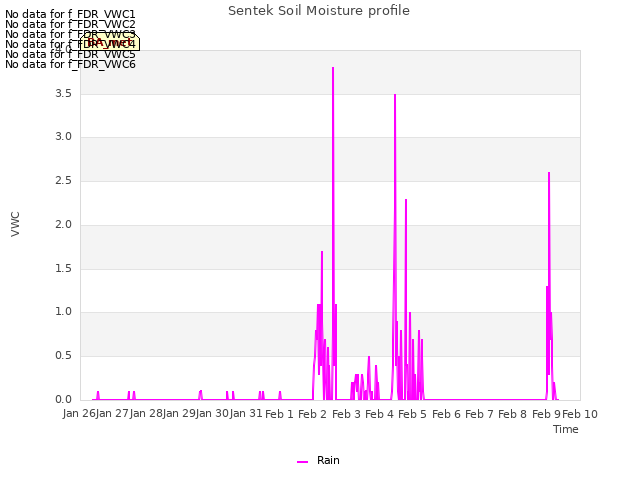640x480 pixels.
Task: Click the Rain peak reaching 2.6 on Feb 9
Action: (549, 174)
